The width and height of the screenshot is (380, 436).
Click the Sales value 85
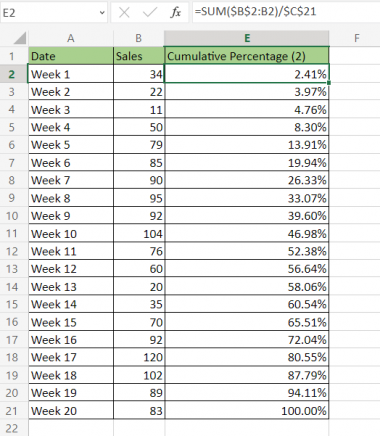[139, 163]
